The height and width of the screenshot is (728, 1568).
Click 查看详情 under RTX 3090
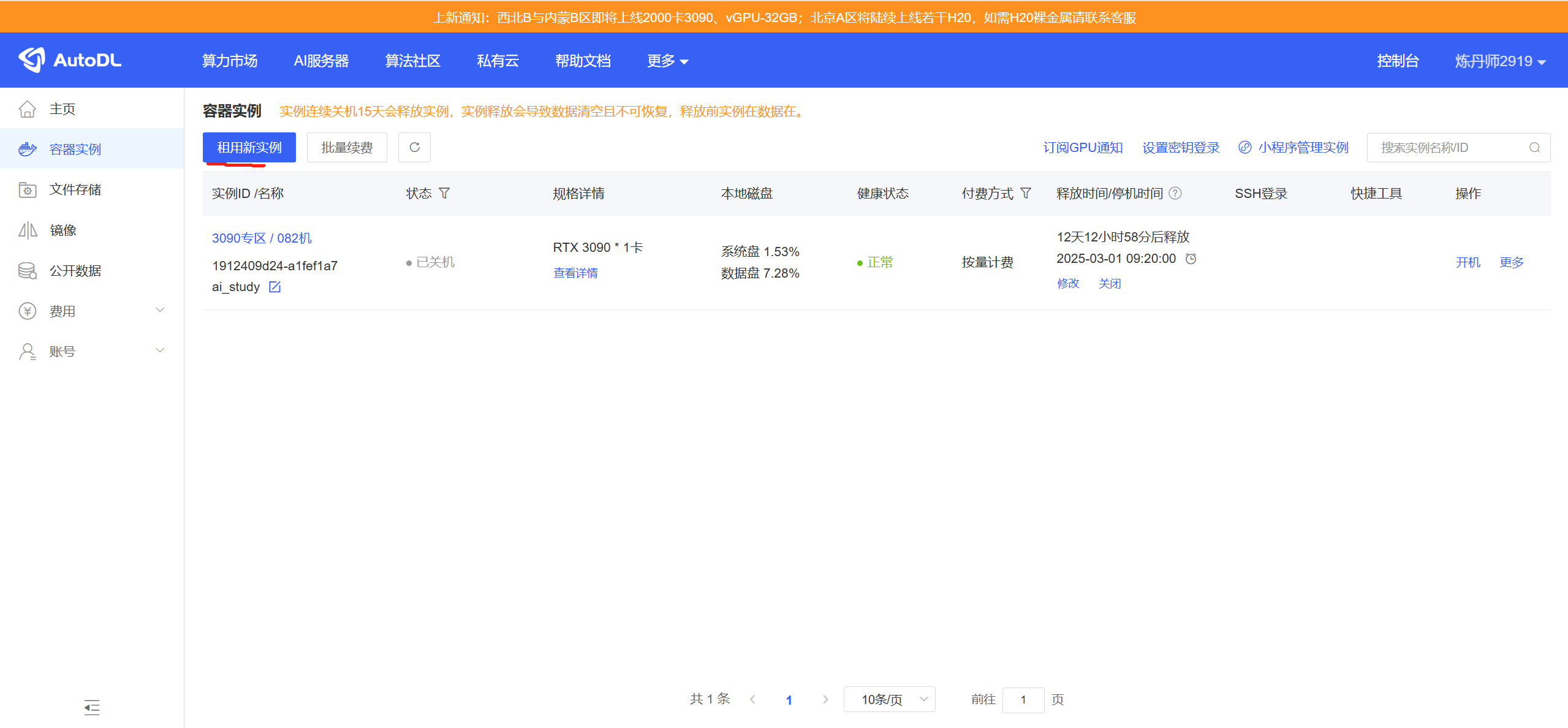pos(575,273)
